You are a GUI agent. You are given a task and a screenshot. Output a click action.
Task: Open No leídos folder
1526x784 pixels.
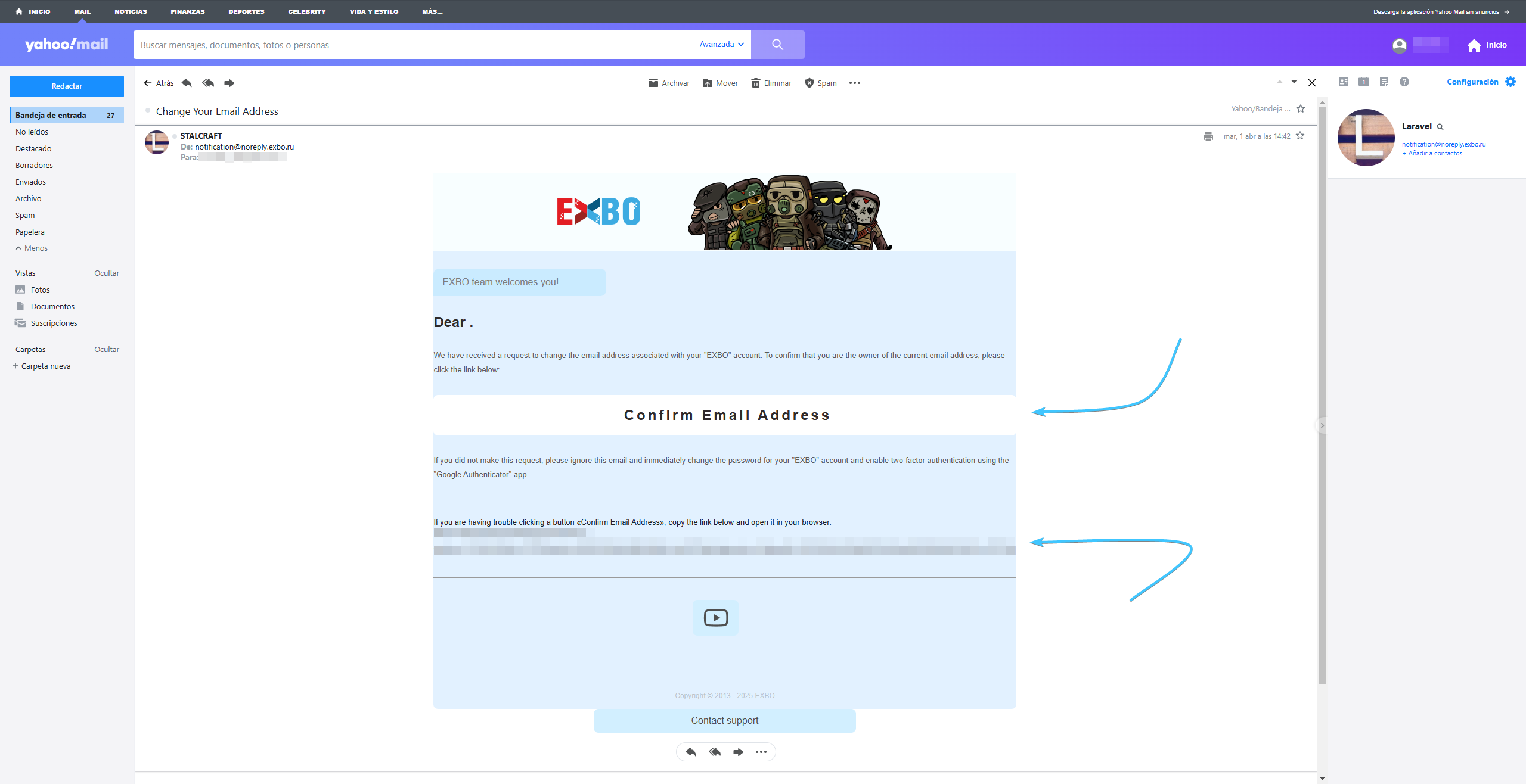pos(32,132)
